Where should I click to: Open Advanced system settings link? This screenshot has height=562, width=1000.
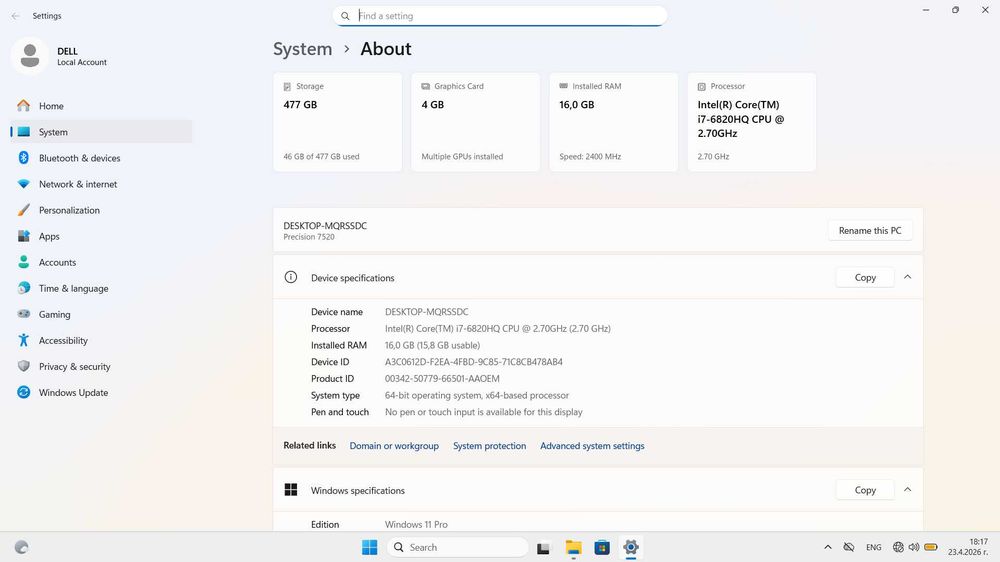(592, 446)
